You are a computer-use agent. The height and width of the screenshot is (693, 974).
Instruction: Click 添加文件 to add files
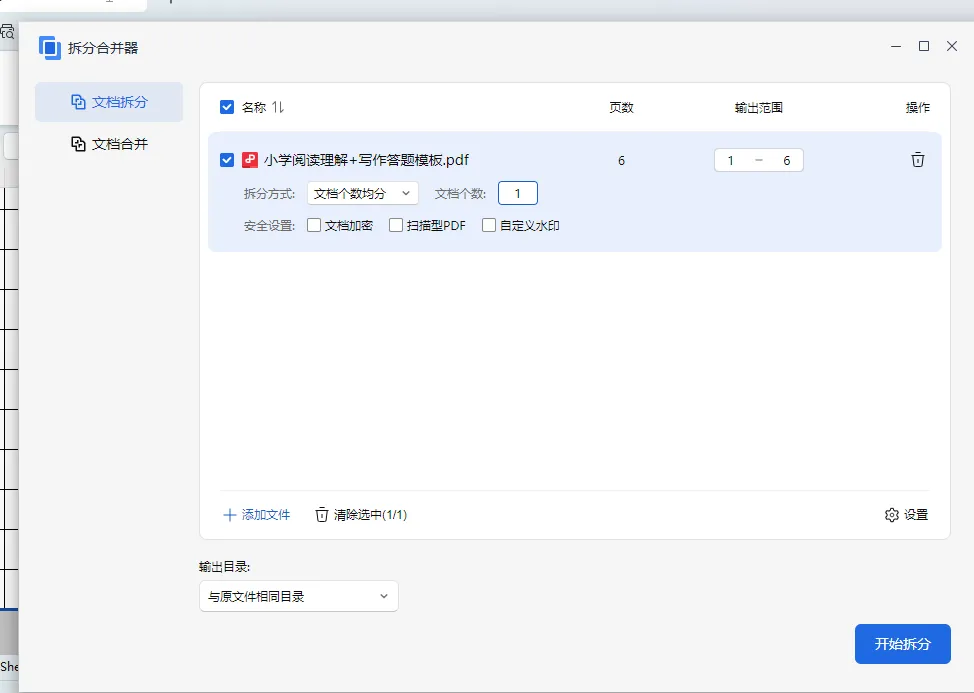coord(257,515)
